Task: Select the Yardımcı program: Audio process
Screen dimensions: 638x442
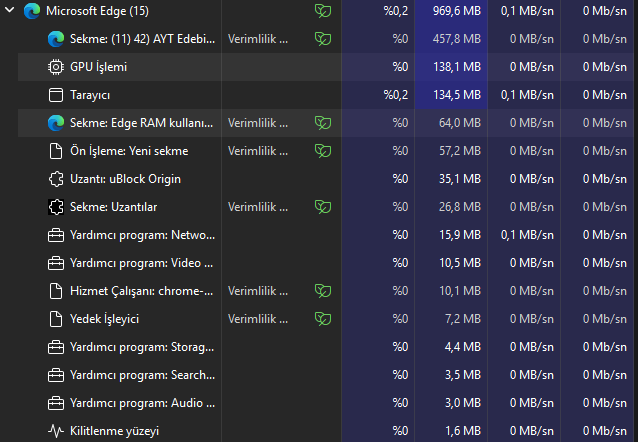Action: (x=141, y=403)
